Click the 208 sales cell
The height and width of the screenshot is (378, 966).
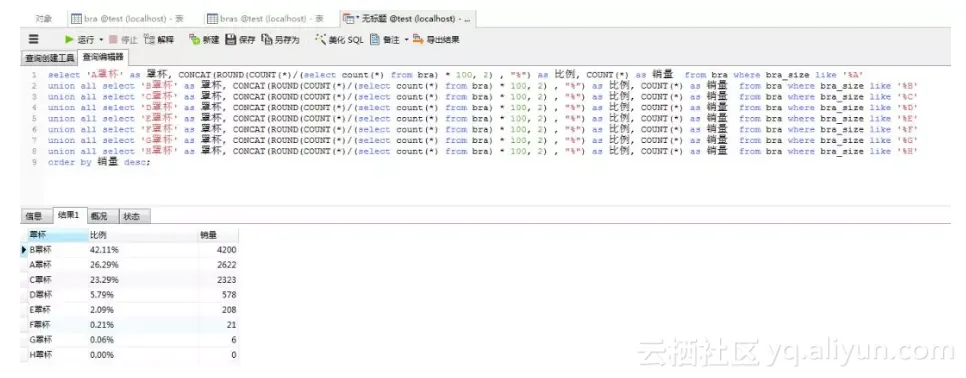point(218,310)
